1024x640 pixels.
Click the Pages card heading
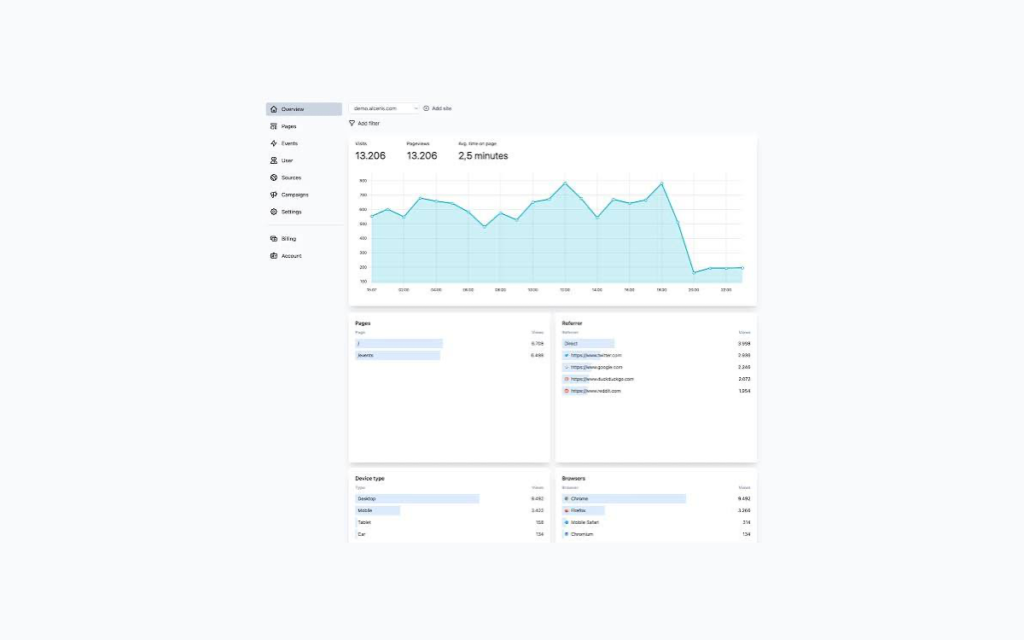[x=362, y=323]
